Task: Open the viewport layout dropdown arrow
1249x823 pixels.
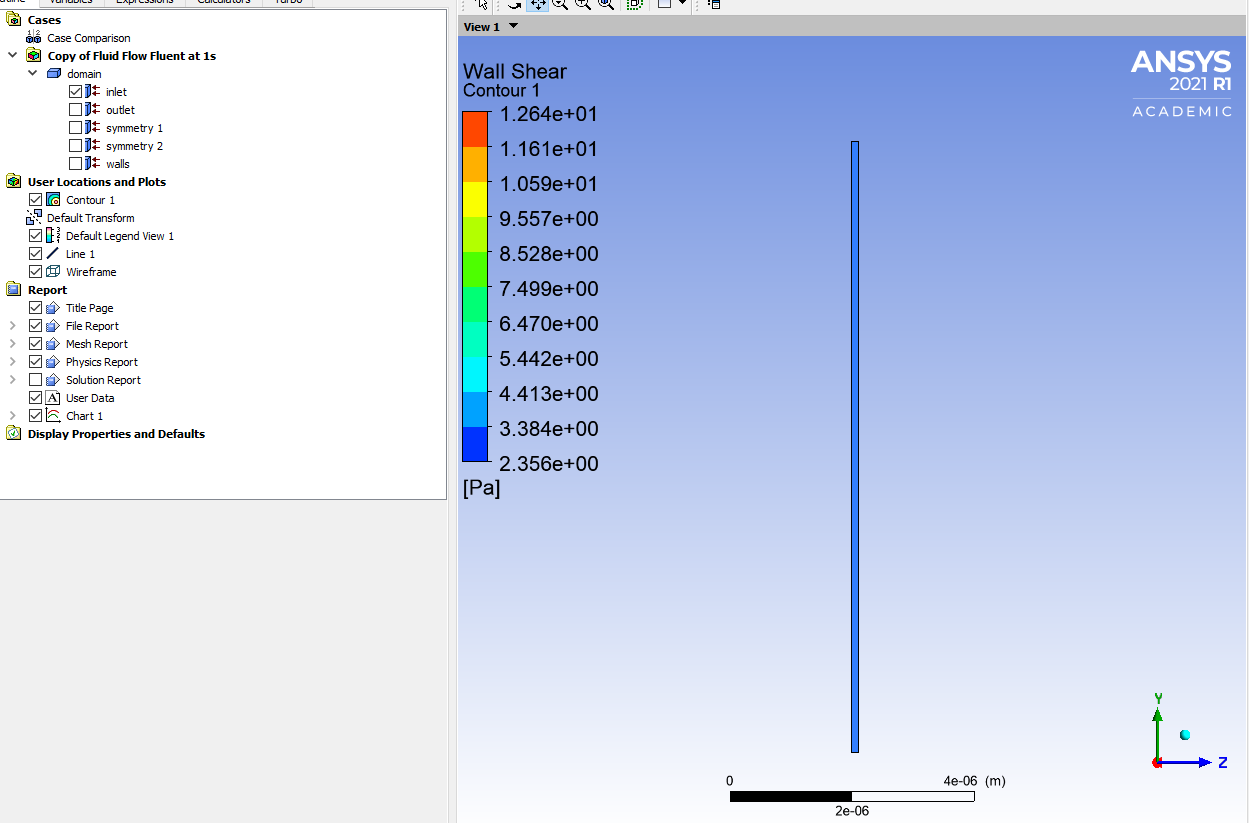Action: [x=683, y=3]
